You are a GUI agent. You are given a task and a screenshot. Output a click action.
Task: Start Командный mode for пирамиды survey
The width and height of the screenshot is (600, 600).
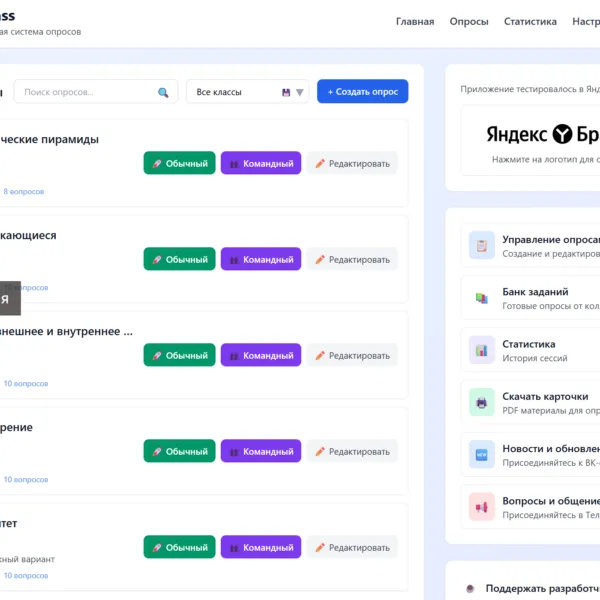click(261, 163)
